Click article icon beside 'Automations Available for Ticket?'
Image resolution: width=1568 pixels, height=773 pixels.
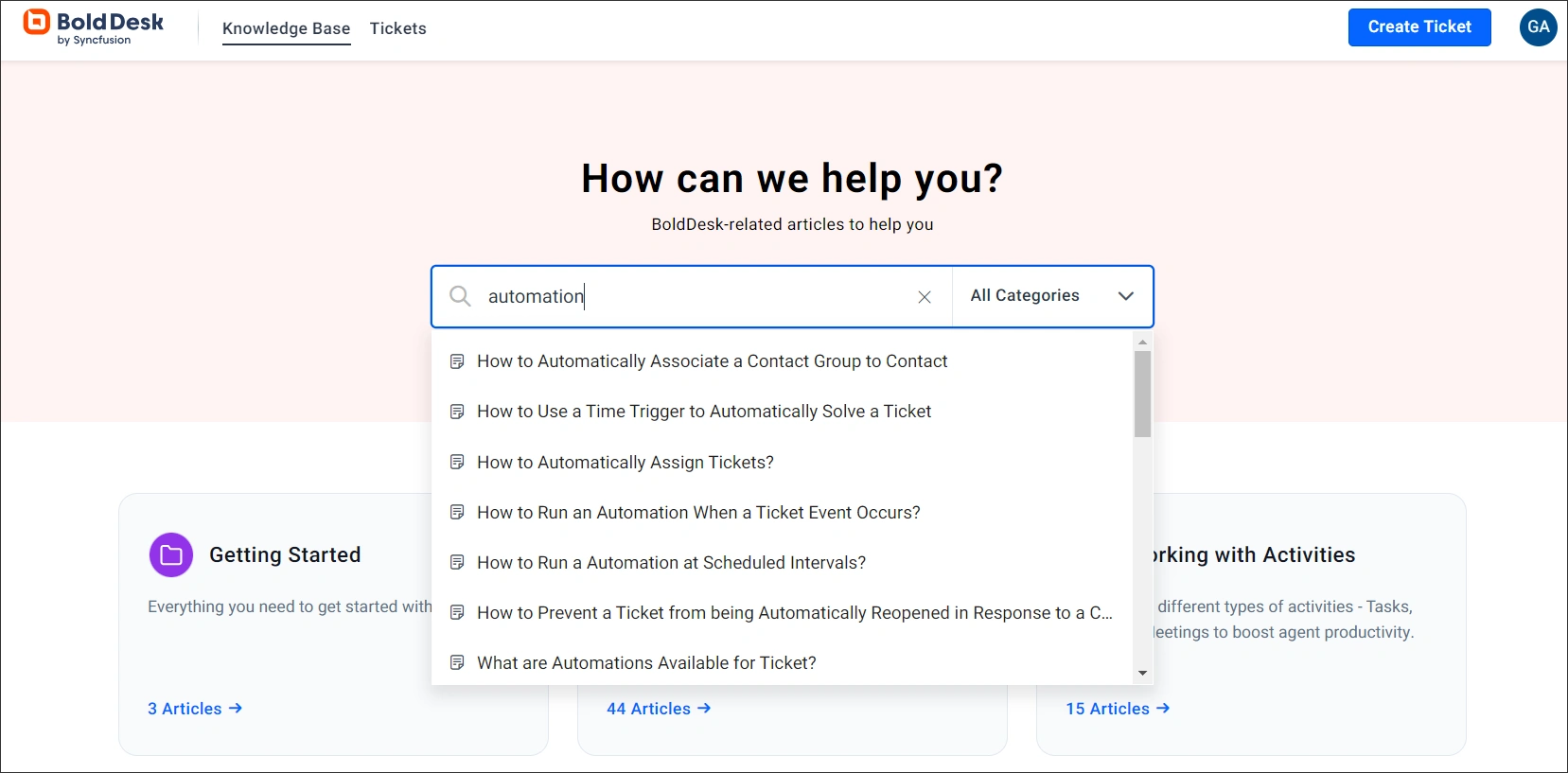click(x=457, y=662)
